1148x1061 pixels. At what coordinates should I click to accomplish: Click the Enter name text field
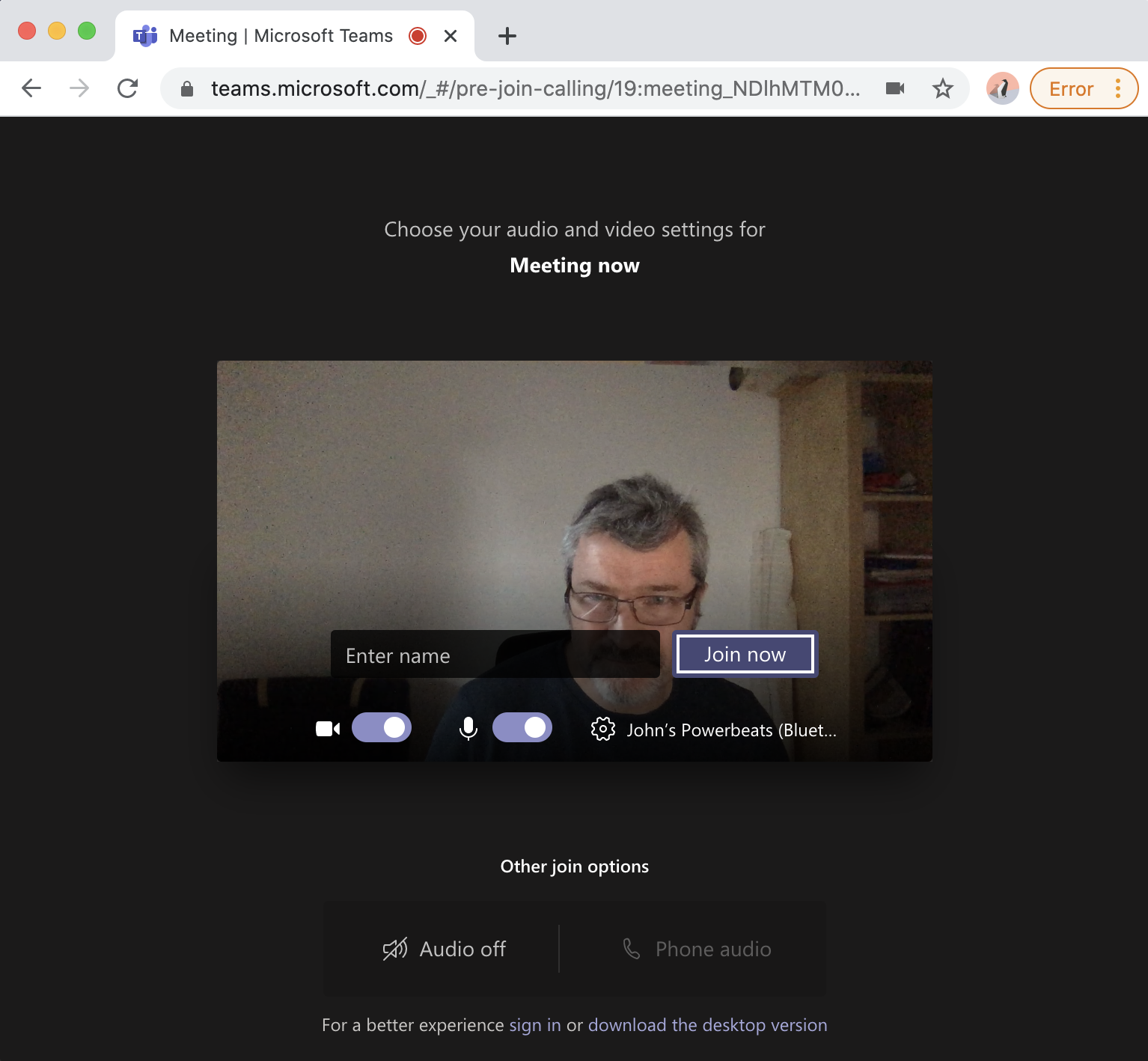pyautogui.click(x=495, y=655)
